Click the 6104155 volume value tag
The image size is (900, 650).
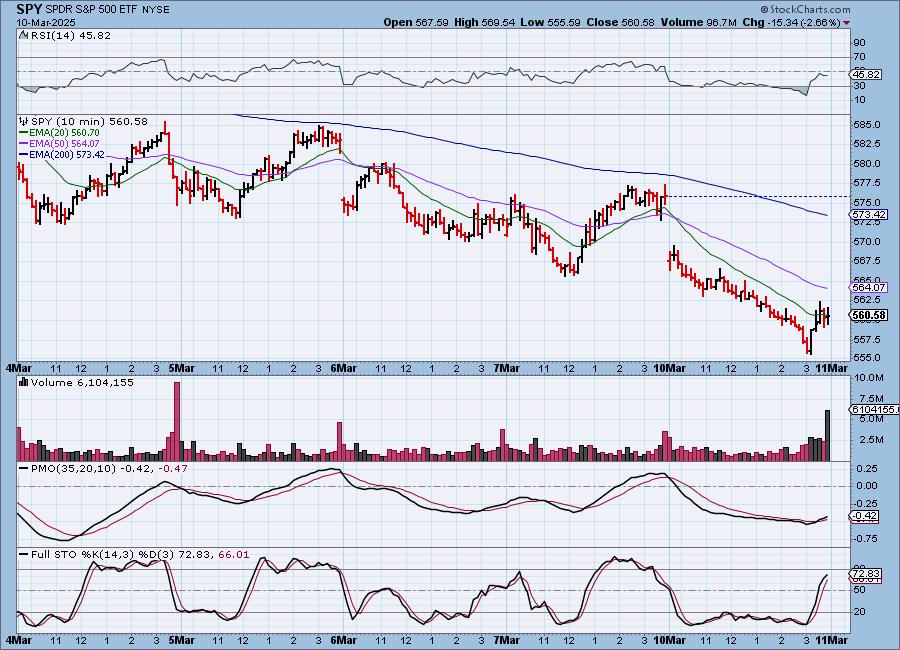click(875, 409)
